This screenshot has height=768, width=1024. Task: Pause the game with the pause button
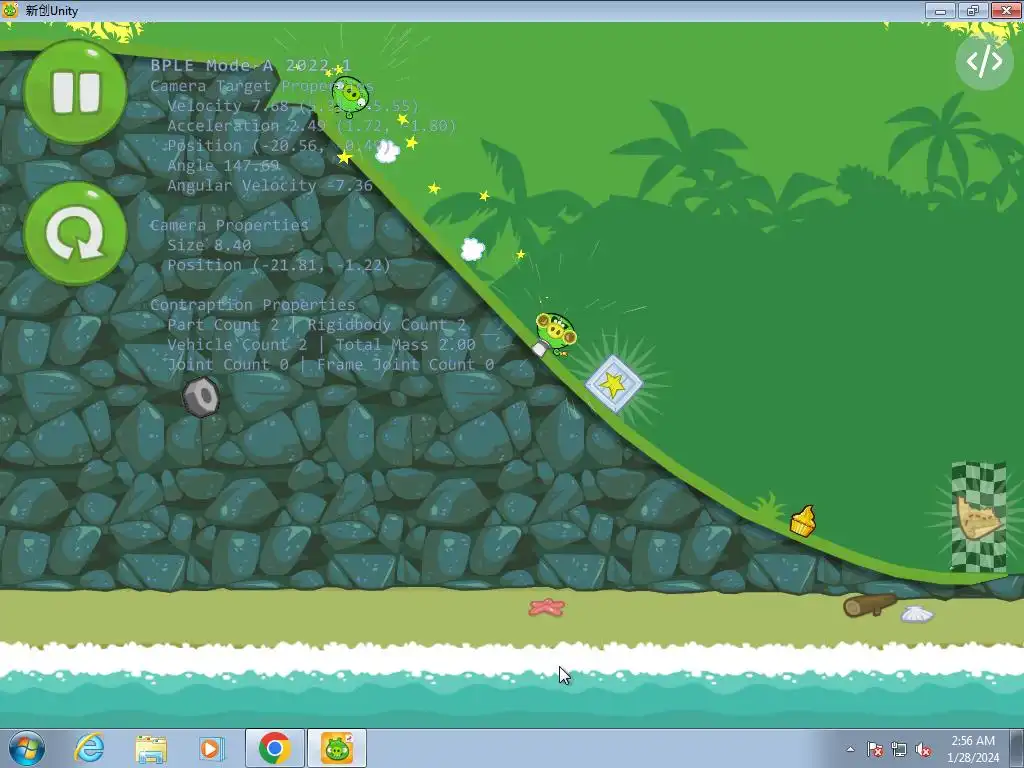[x=75, y=92]
